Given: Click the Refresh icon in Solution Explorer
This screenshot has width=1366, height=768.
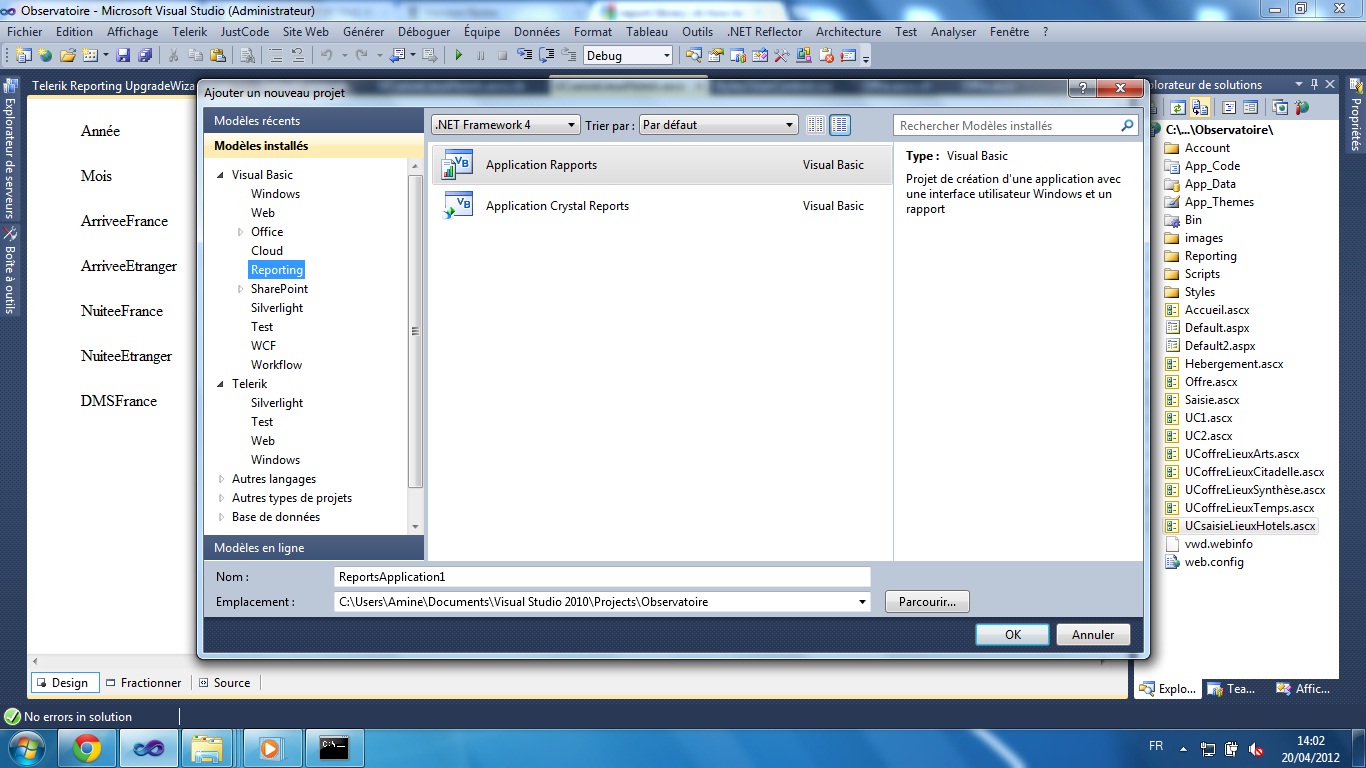Looking at the screenshot, I should pos(1178,107).
